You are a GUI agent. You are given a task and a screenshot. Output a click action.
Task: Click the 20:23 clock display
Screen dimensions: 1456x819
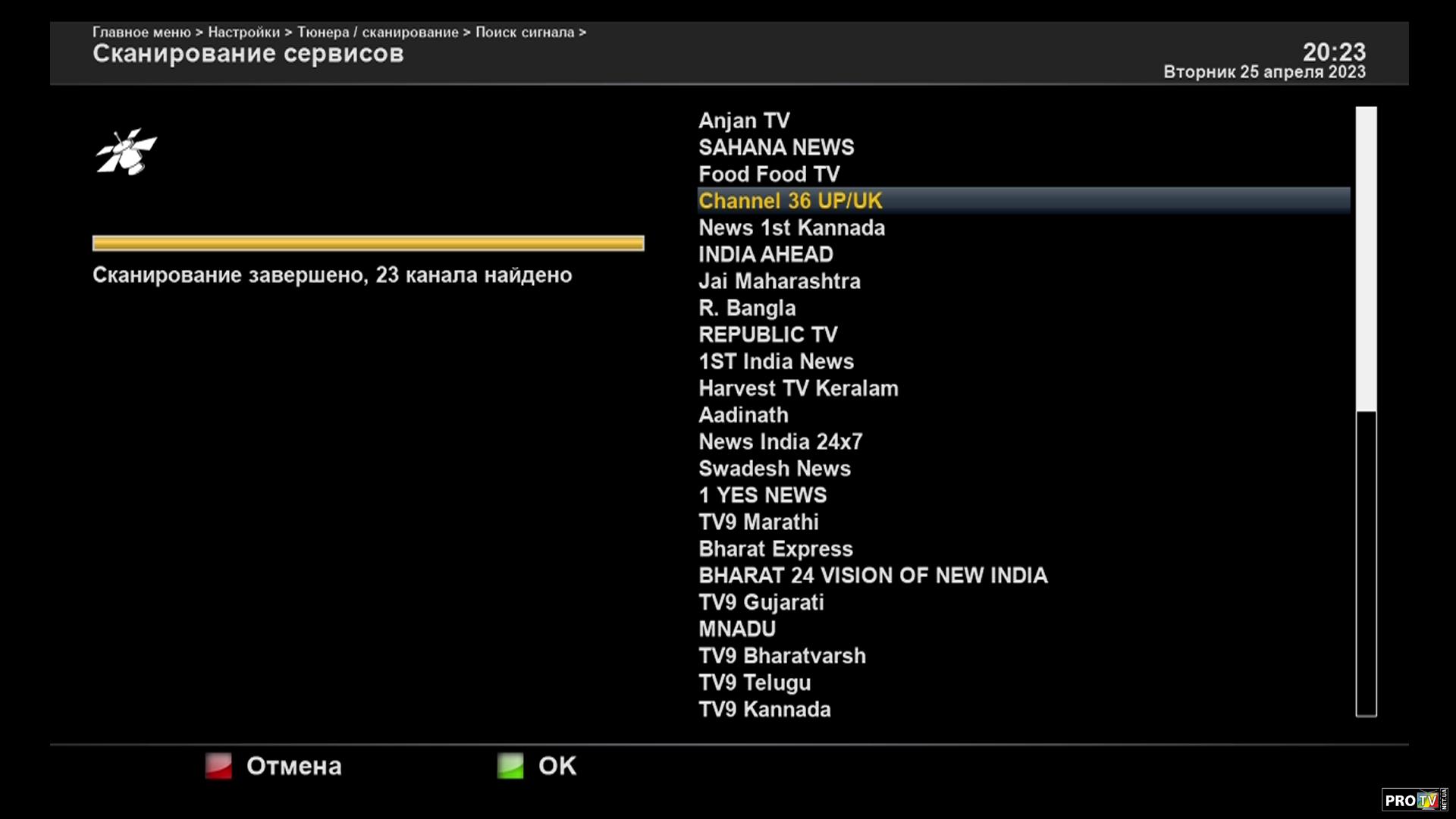click(x=1333, y=52)
